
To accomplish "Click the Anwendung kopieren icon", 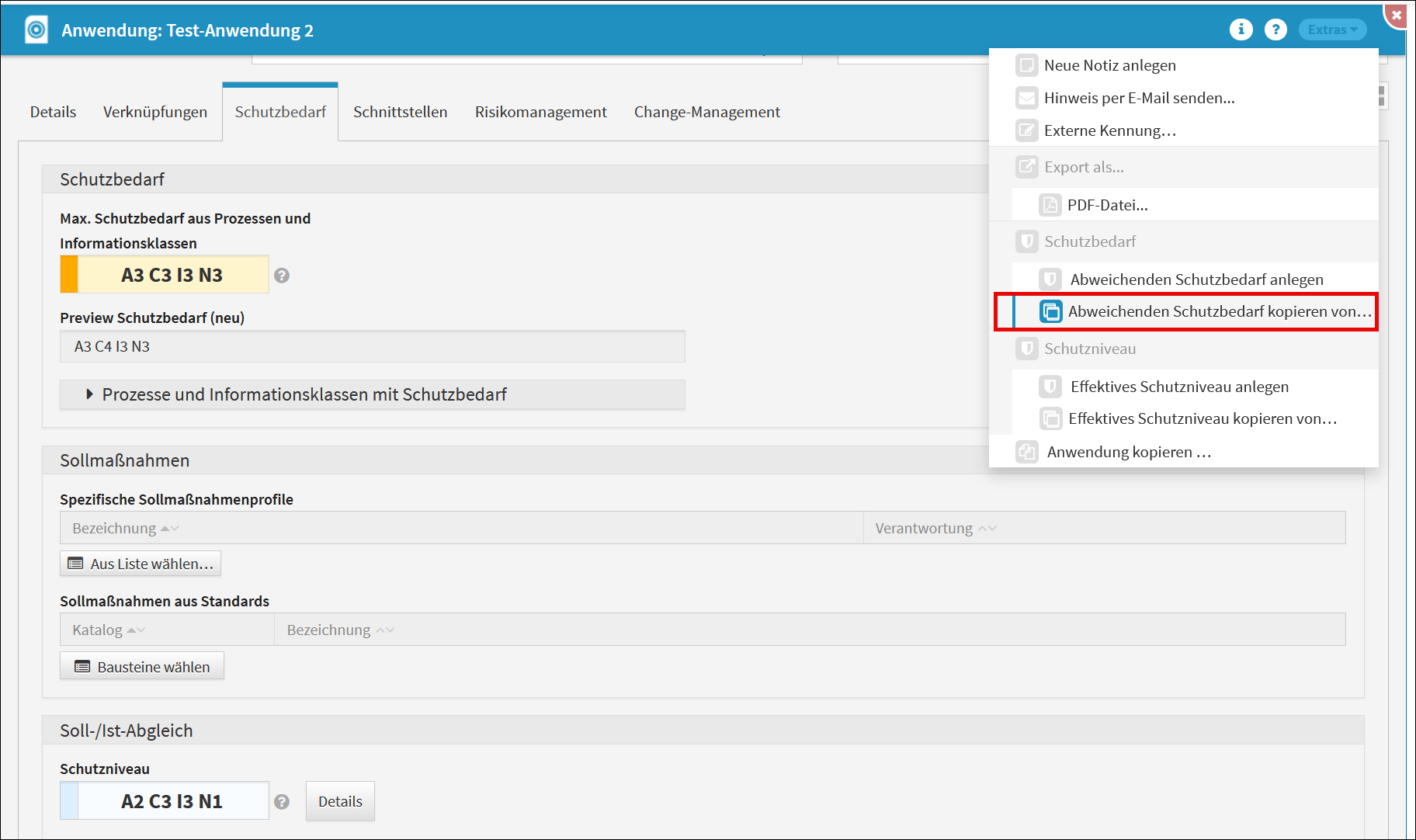I will pyautogui.click(x=1026, y=452).
